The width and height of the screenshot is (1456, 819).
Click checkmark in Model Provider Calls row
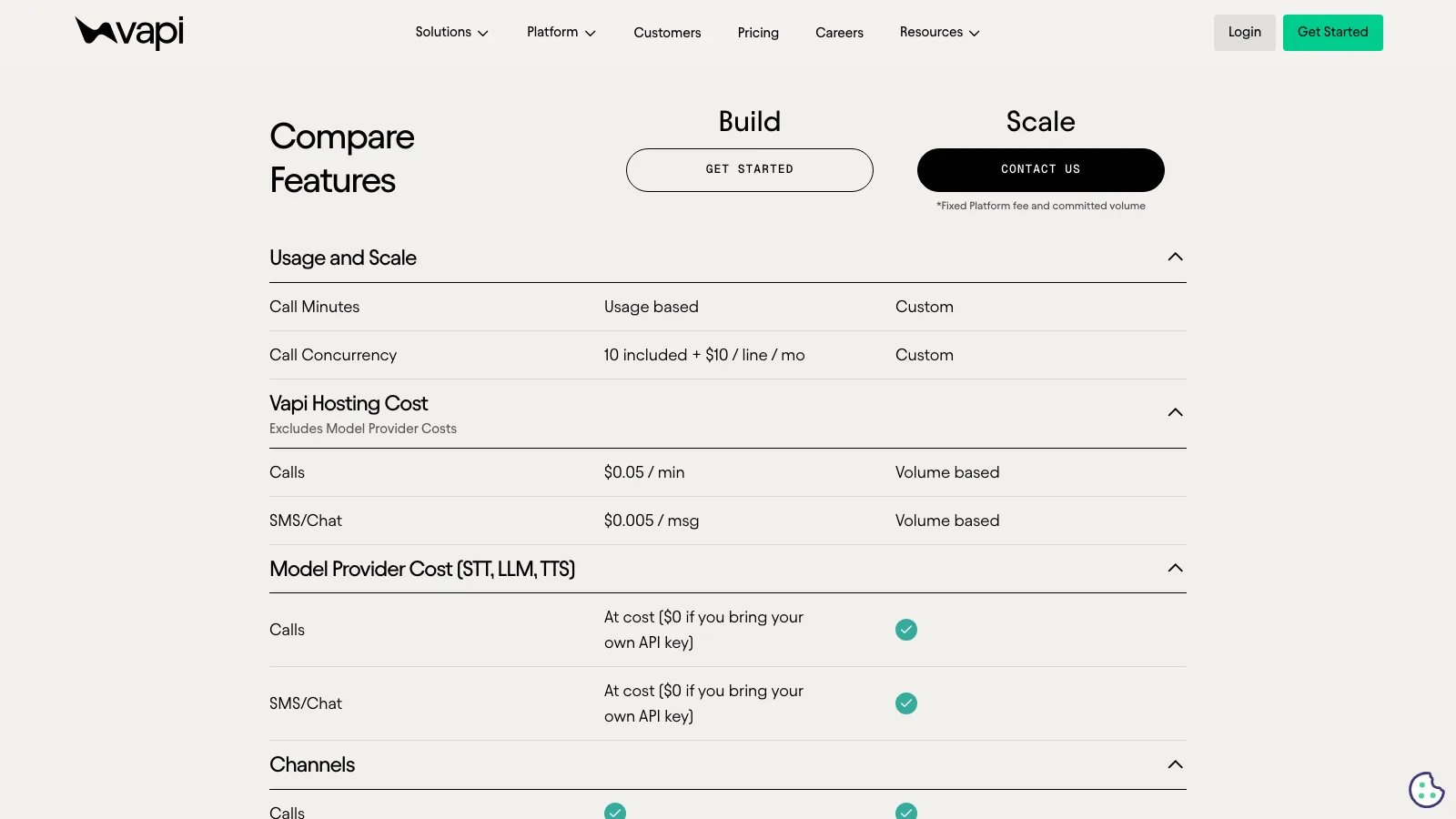click(906, 630)
